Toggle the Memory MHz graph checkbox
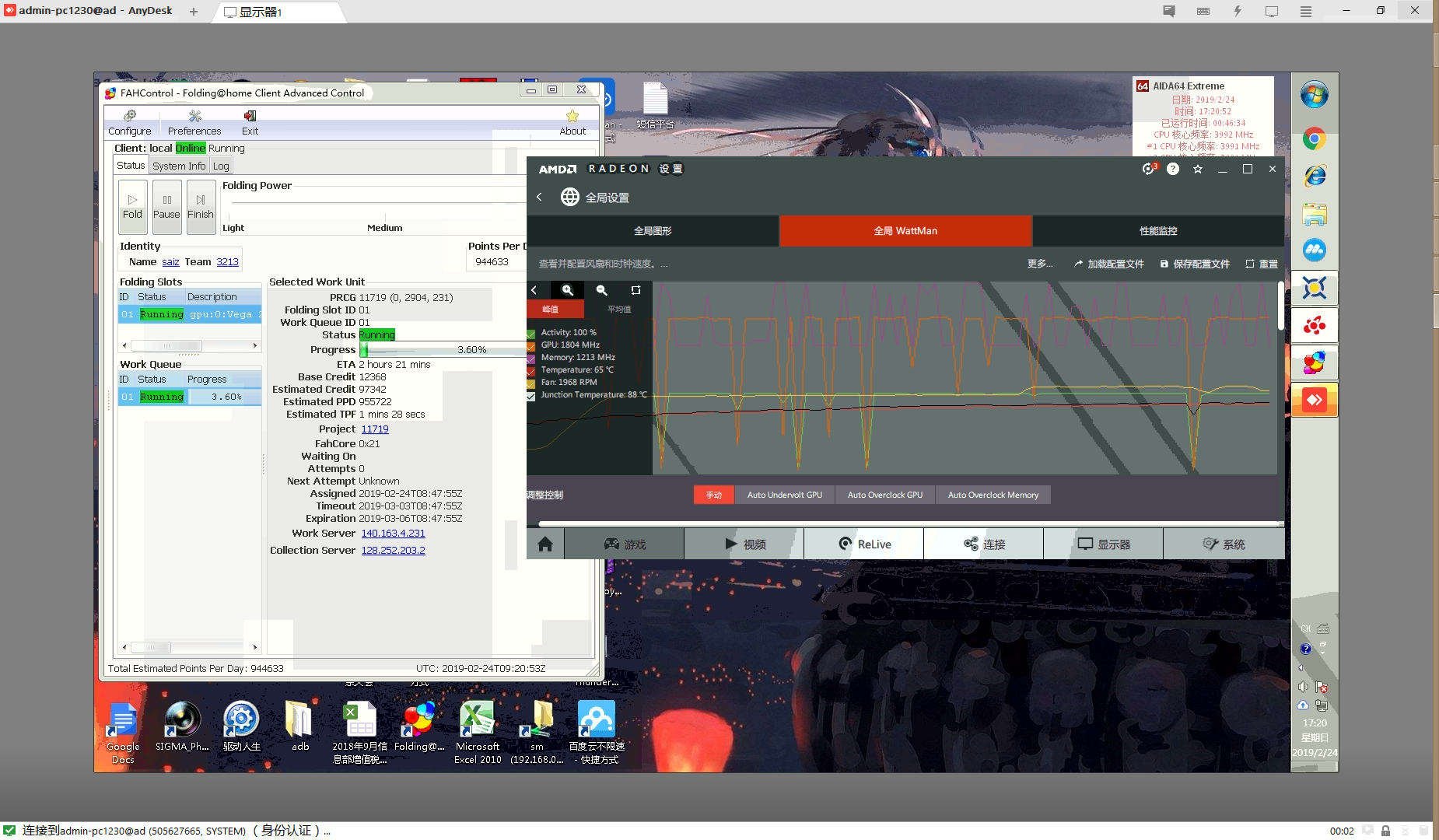 point(530,358)
